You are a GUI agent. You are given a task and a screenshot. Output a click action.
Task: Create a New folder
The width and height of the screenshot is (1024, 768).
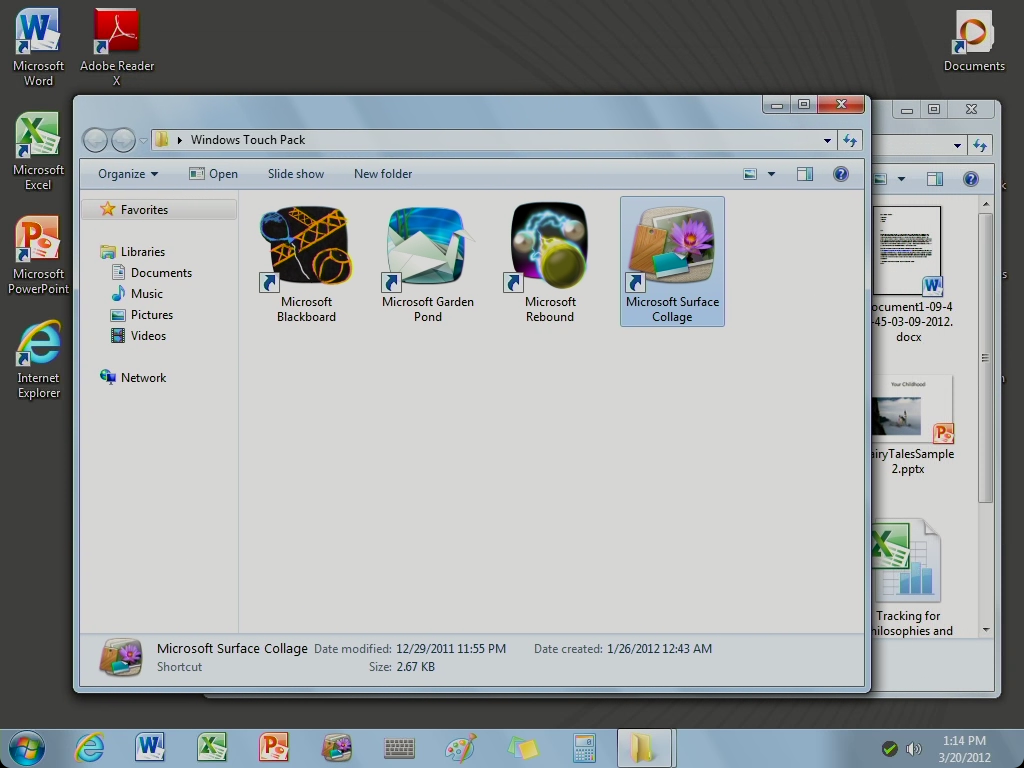coord(383,174)
